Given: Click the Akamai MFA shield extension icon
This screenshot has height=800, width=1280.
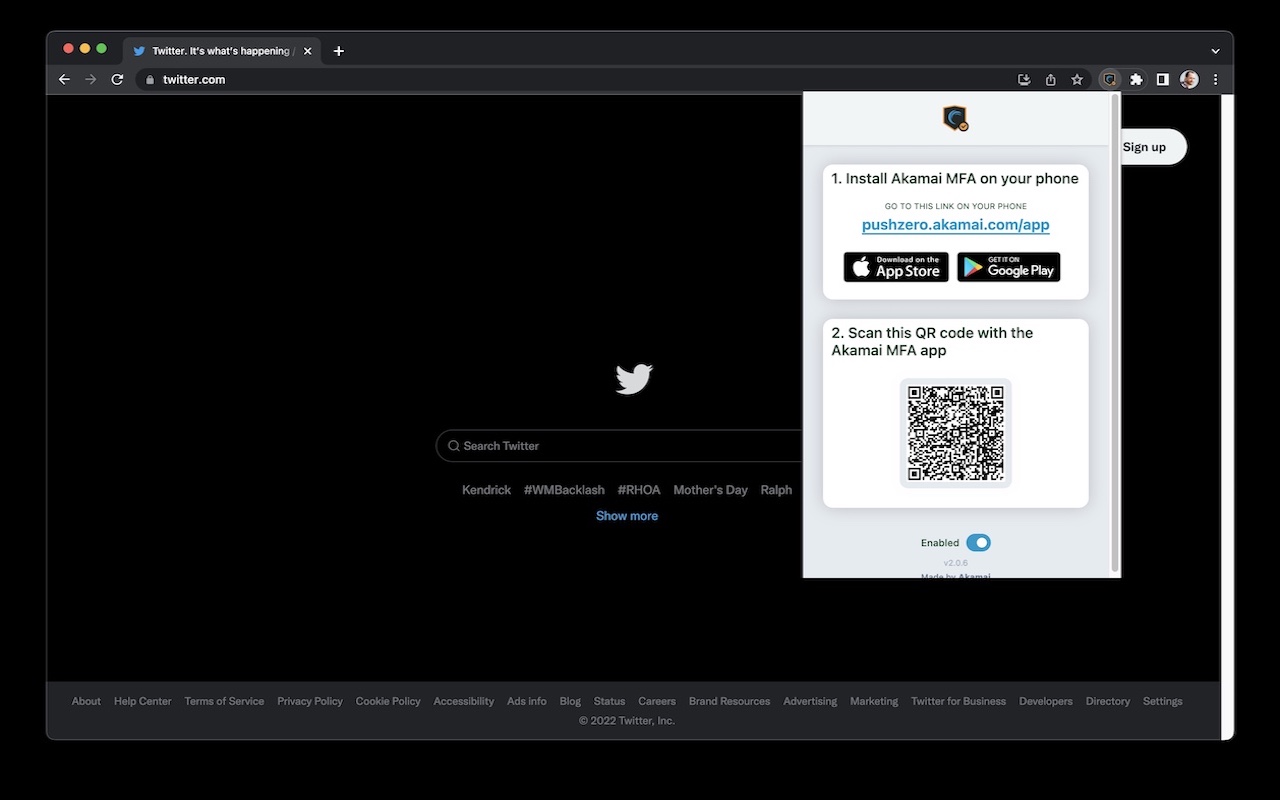Looking at the screenshot, I should (1110, 79).
